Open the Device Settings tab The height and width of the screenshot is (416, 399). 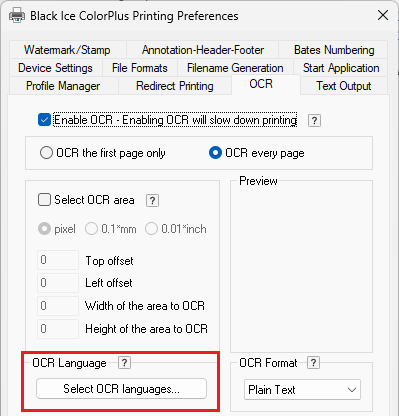tap(55, 68)
